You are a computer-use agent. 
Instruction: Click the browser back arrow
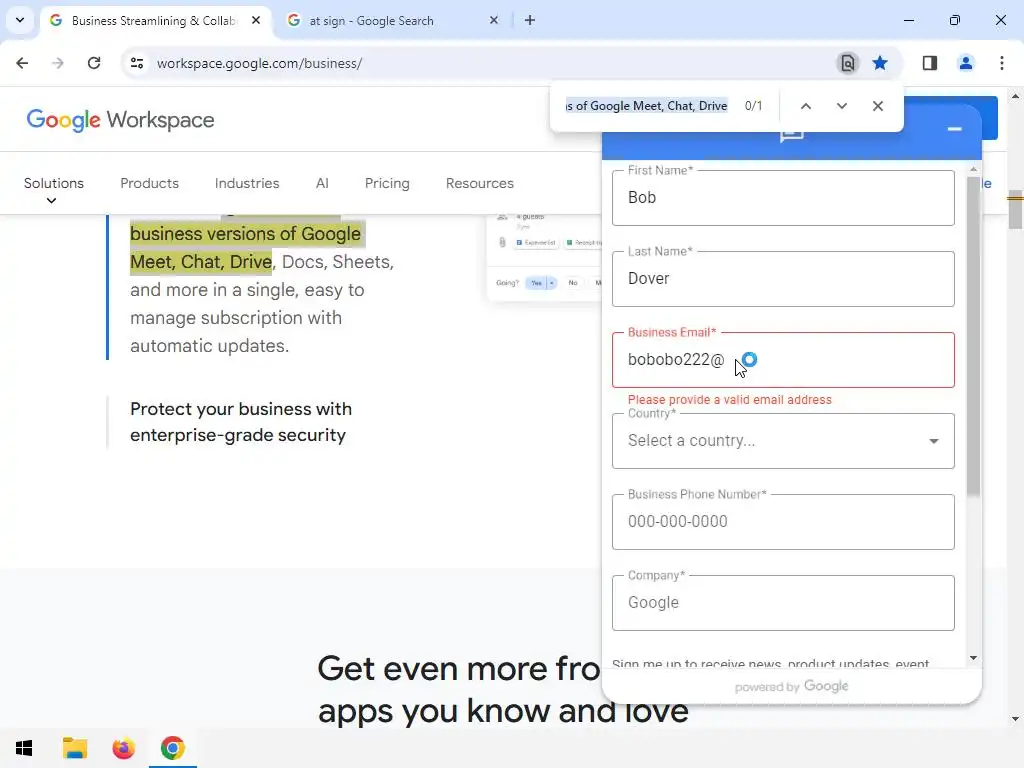click(x=22, y=63)
